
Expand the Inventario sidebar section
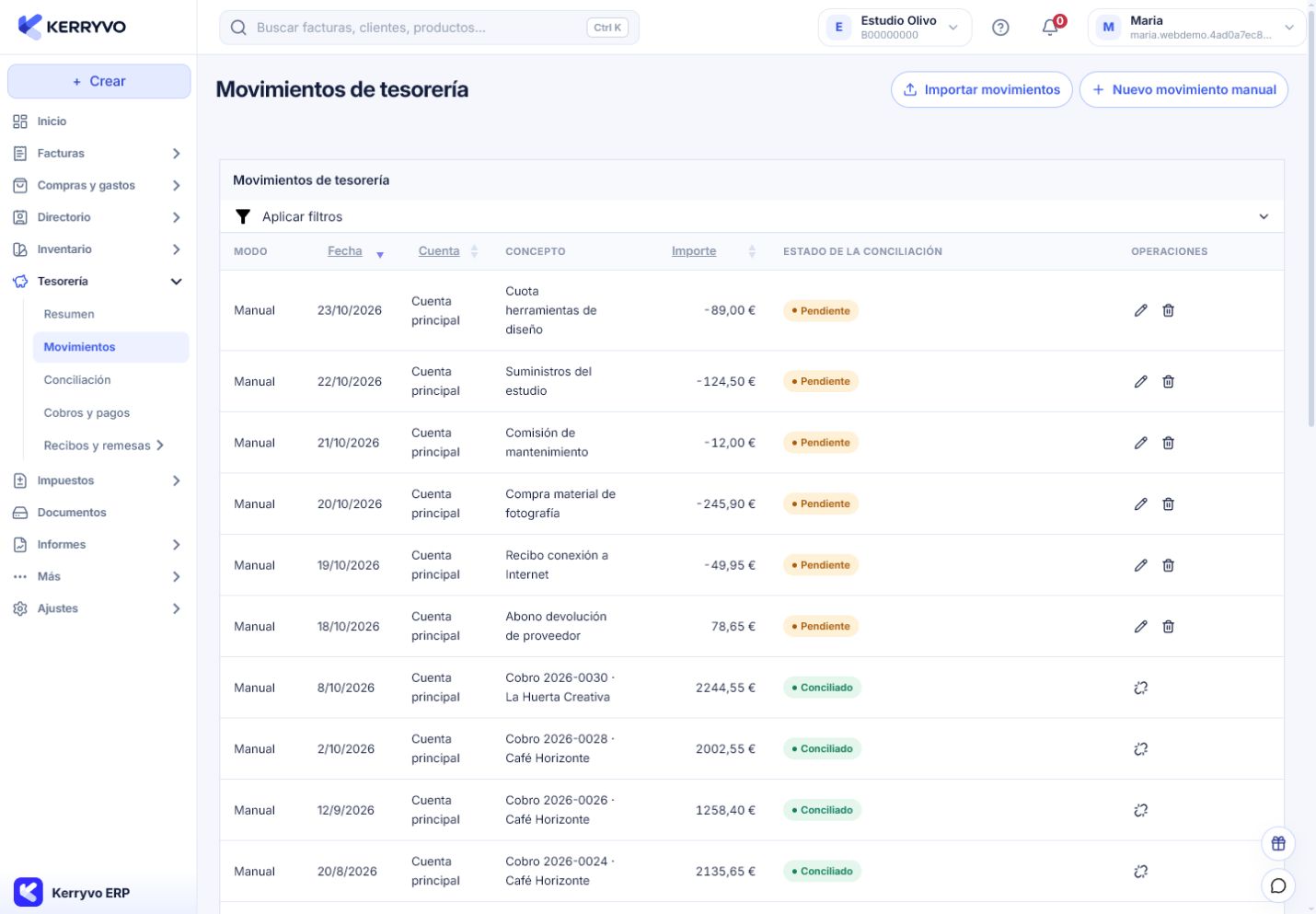pyautogui.click(x=97, y=249)
